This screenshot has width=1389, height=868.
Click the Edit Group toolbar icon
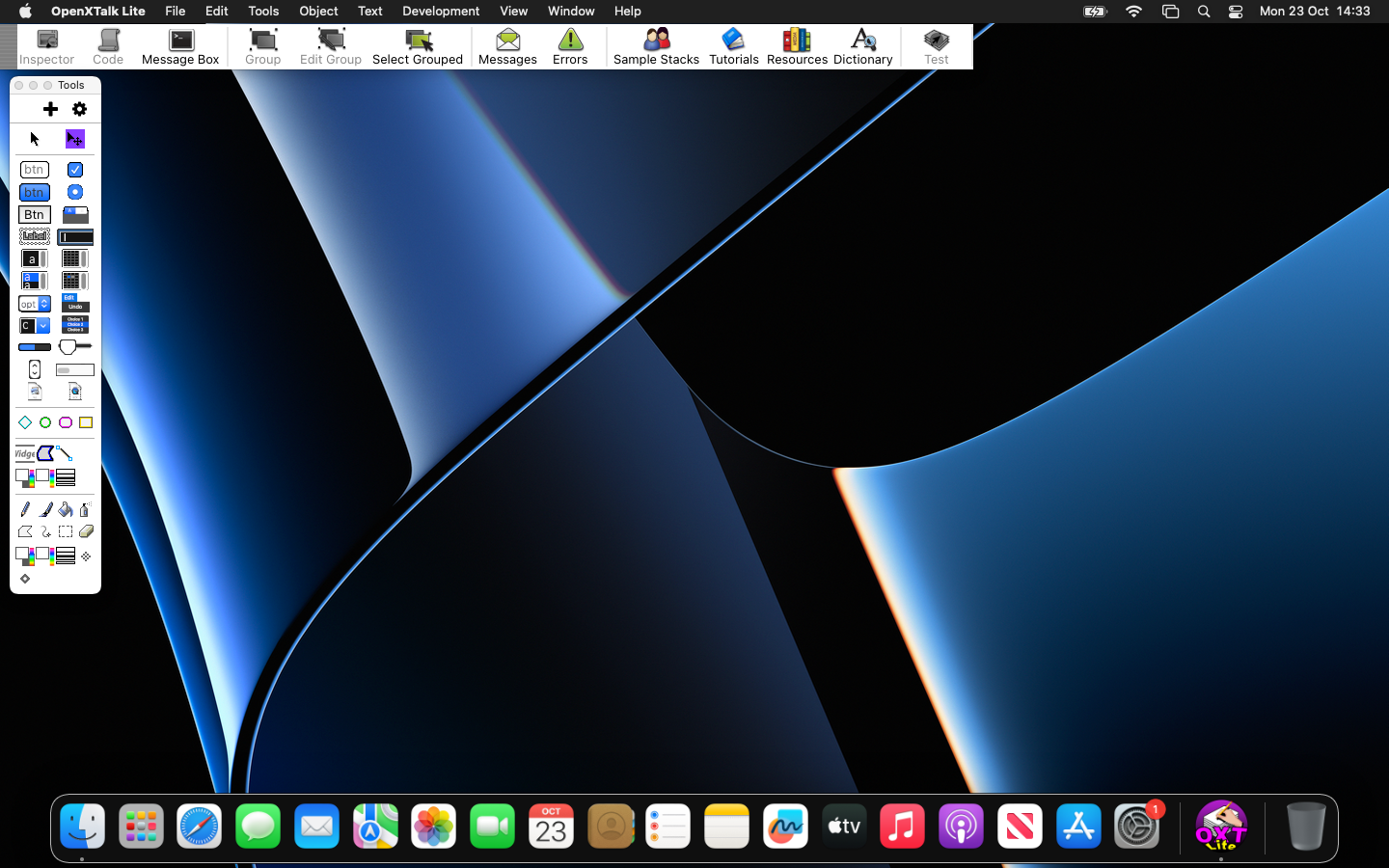331,47
